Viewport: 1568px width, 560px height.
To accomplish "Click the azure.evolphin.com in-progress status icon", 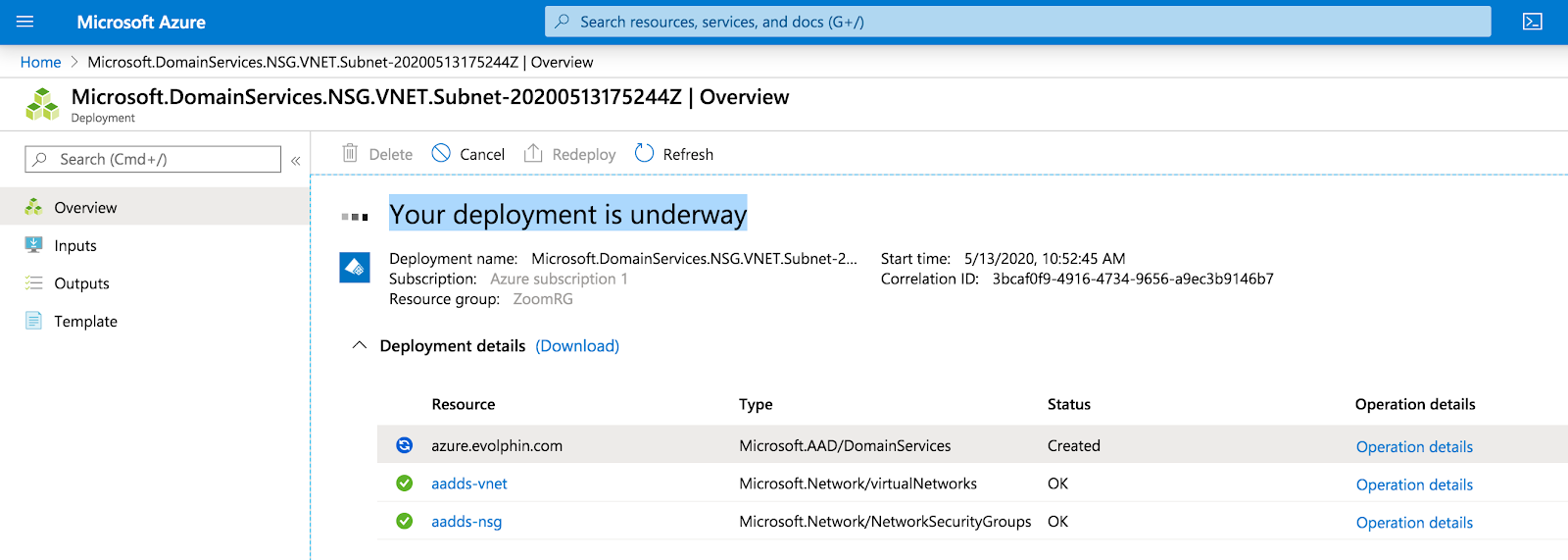I will point(404,445).
